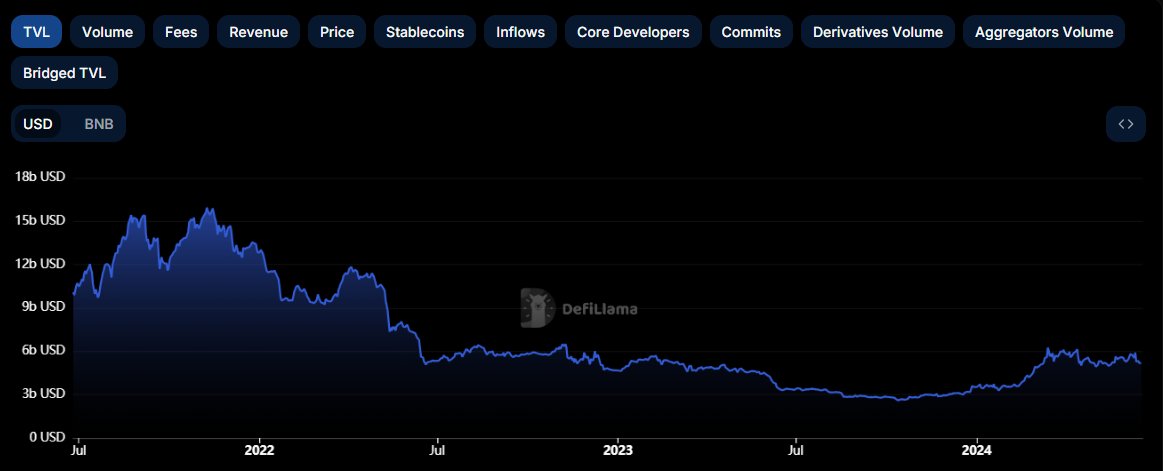
Task: Select the TVL metric tab
Action: [x=36, y=32]
